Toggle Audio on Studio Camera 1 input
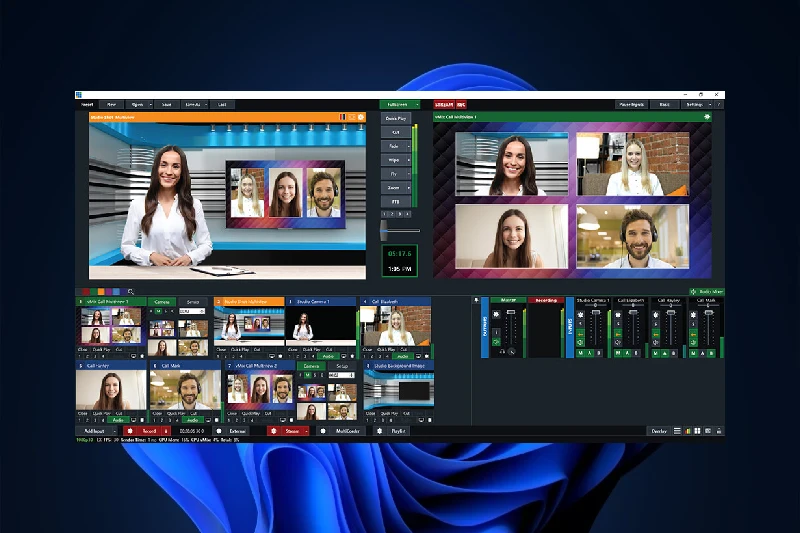The width and height of the screenshot is (800, 533). pos(329,356)
